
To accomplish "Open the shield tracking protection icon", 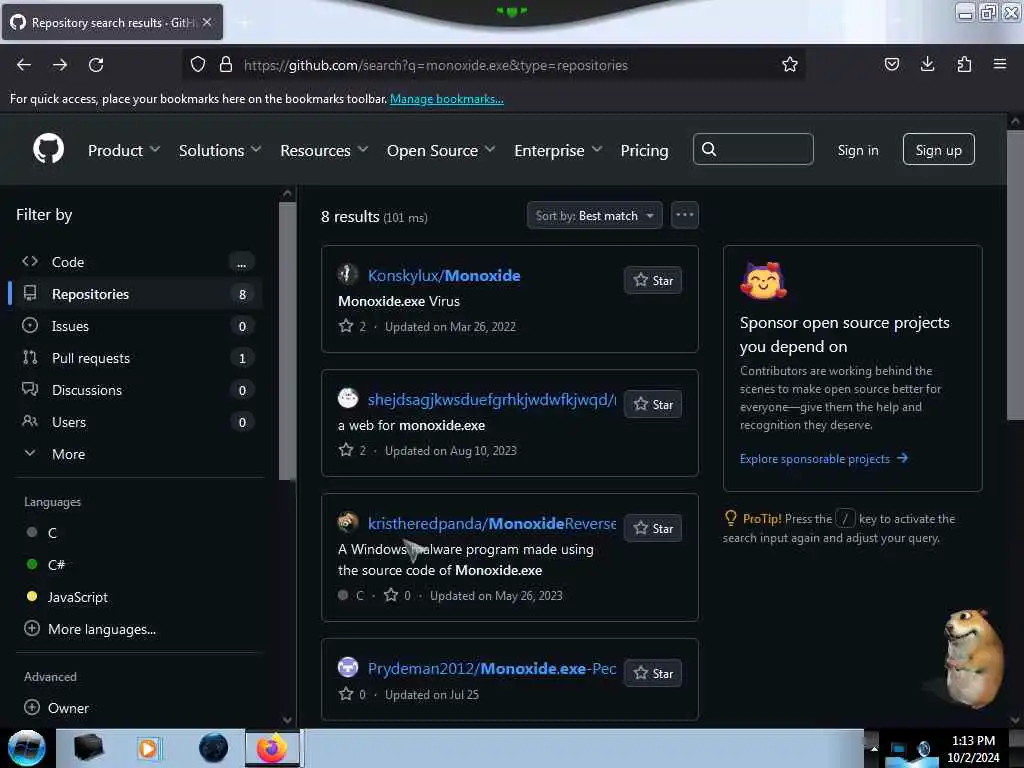I will [x=198, y=64].
